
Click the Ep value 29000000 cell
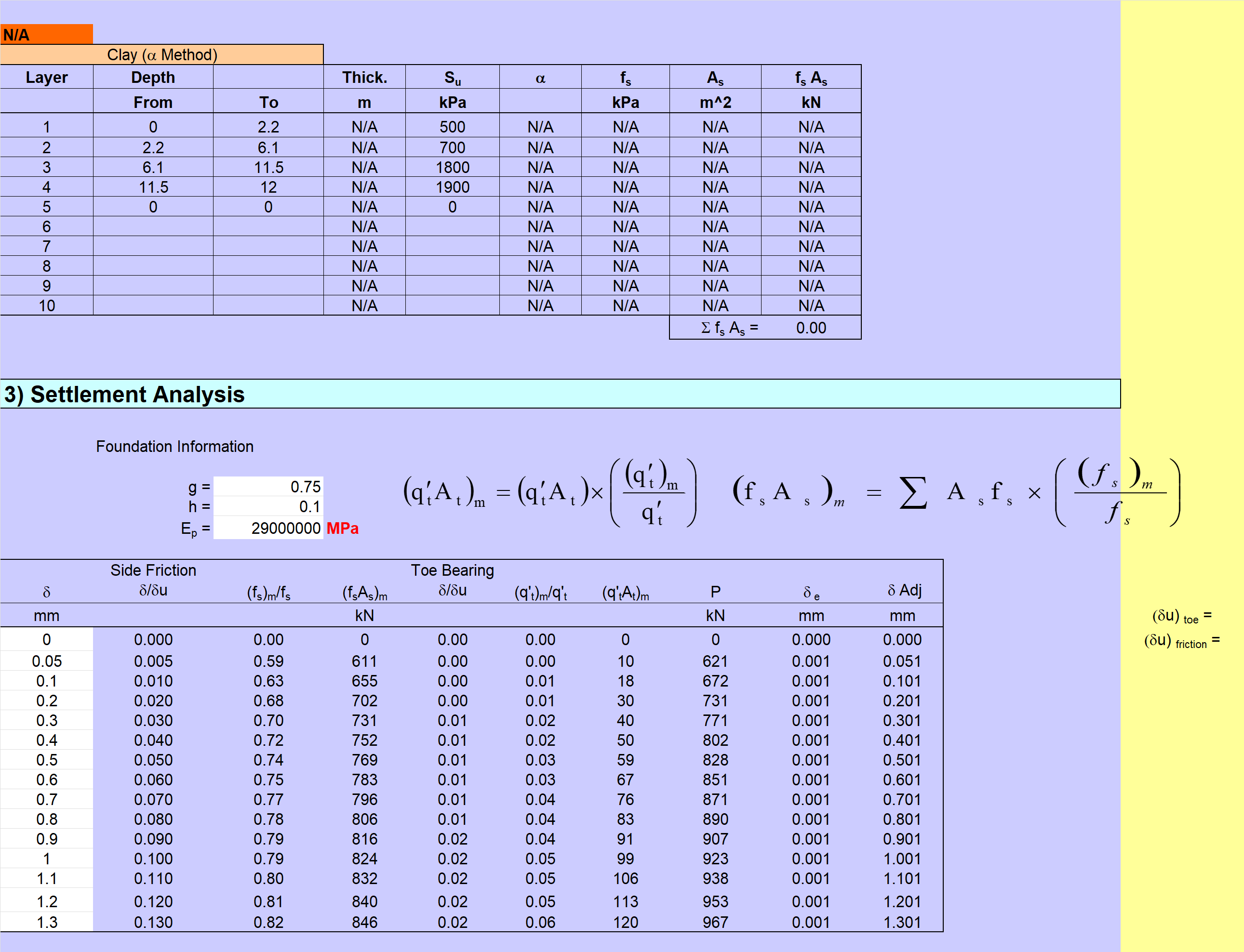coord(268,528)
